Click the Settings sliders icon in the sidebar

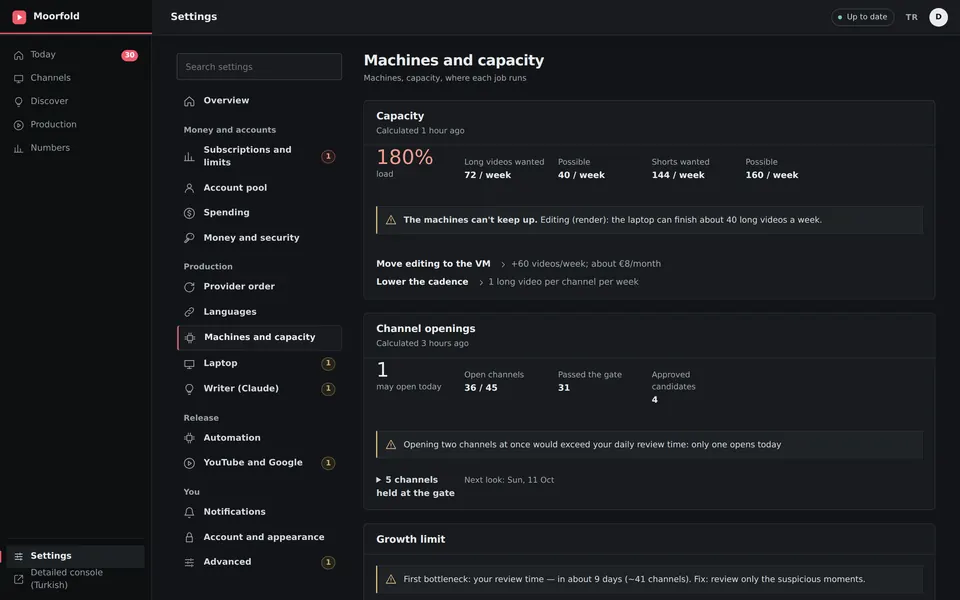[x=18, y=556]
